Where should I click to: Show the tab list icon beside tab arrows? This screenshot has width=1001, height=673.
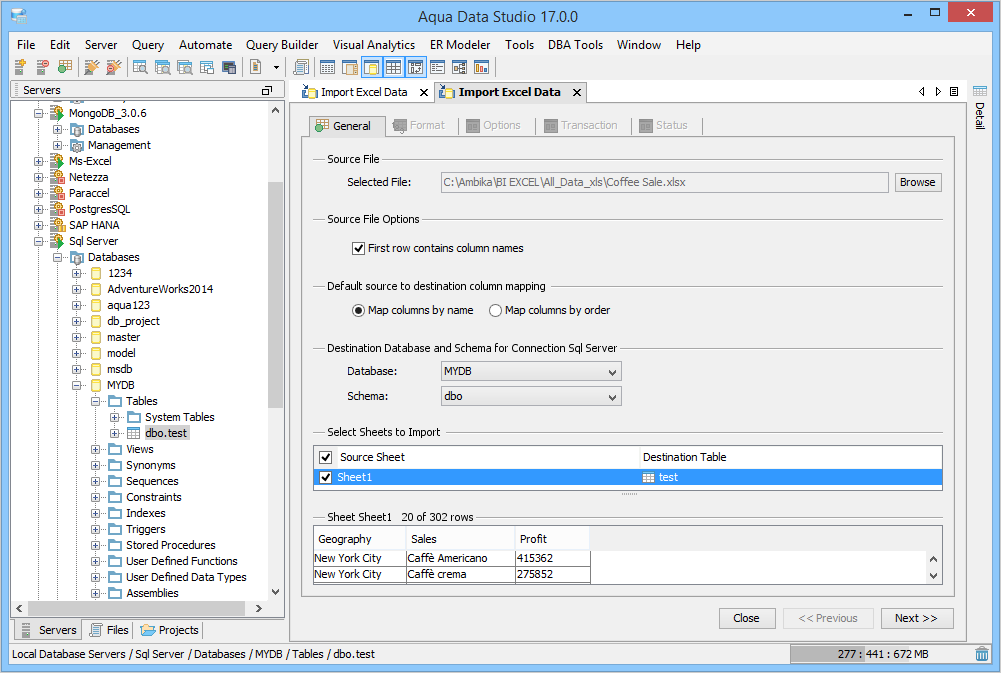pyautogui.click(x=954, y=91)
